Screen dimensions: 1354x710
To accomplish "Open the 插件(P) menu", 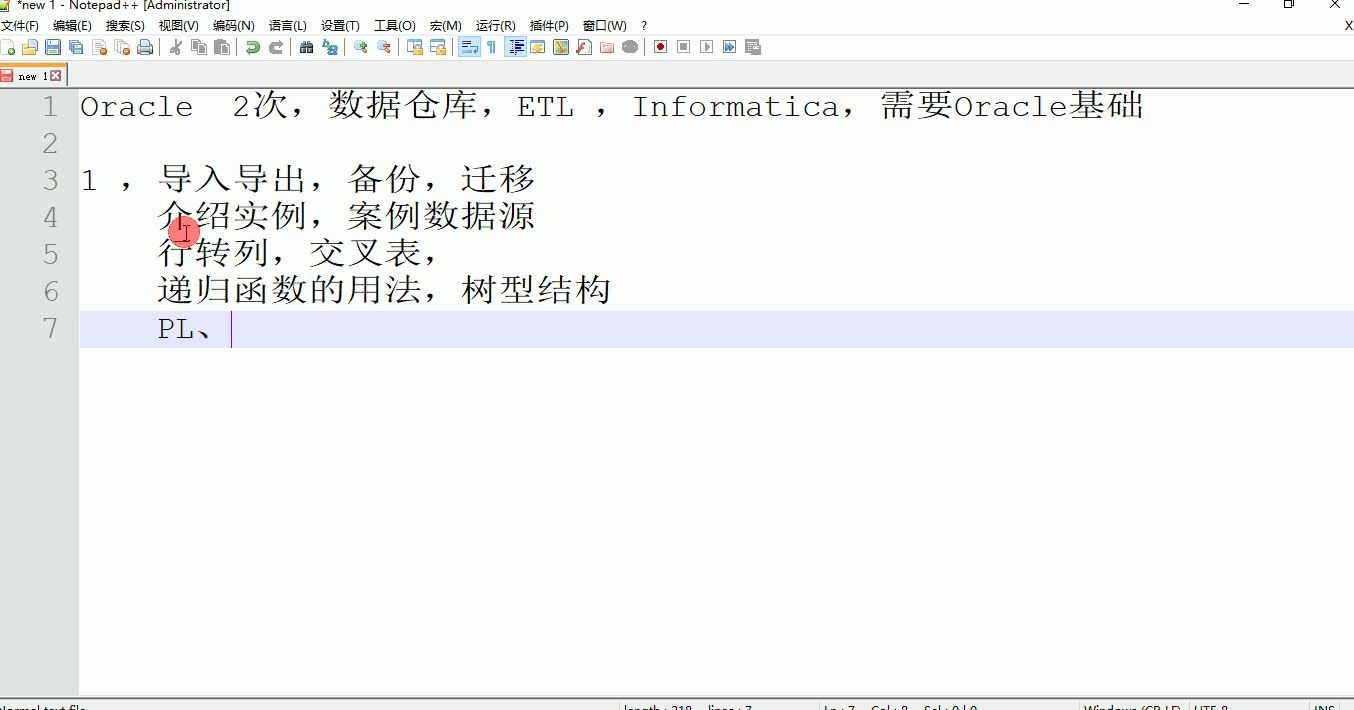I will click(x=549, y=25).
